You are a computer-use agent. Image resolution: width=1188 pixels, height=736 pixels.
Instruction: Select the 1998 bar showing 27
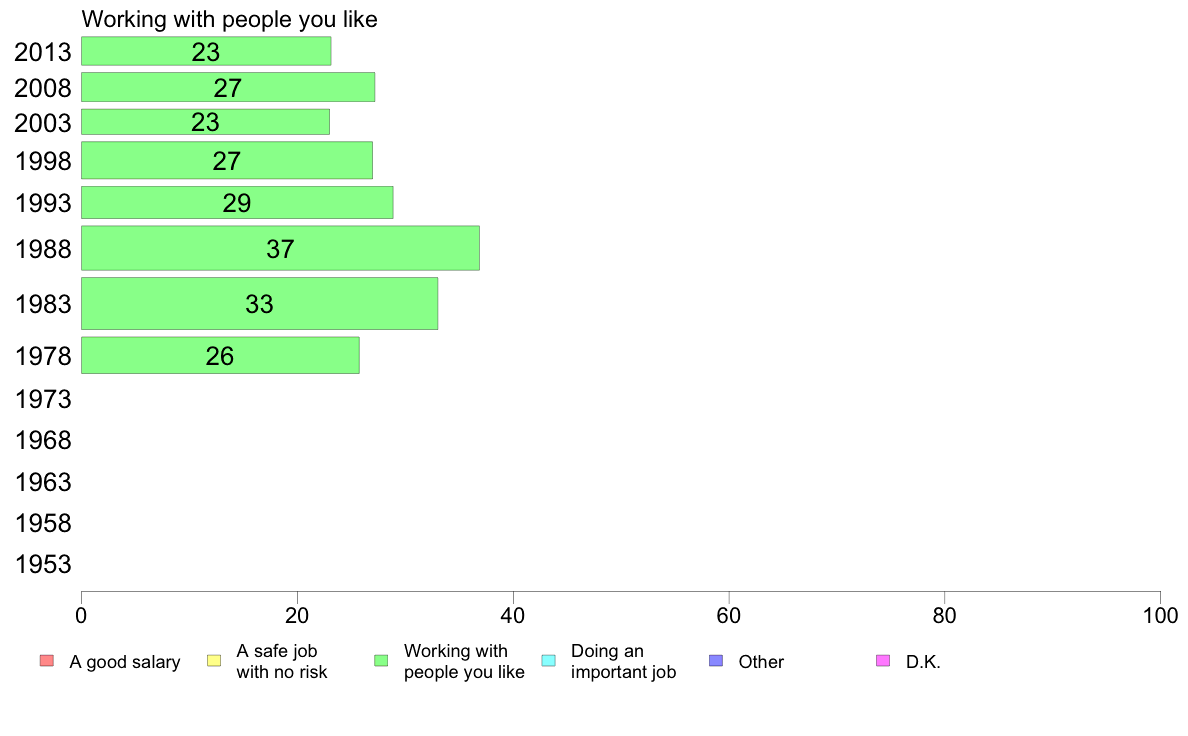pos(227,161)
